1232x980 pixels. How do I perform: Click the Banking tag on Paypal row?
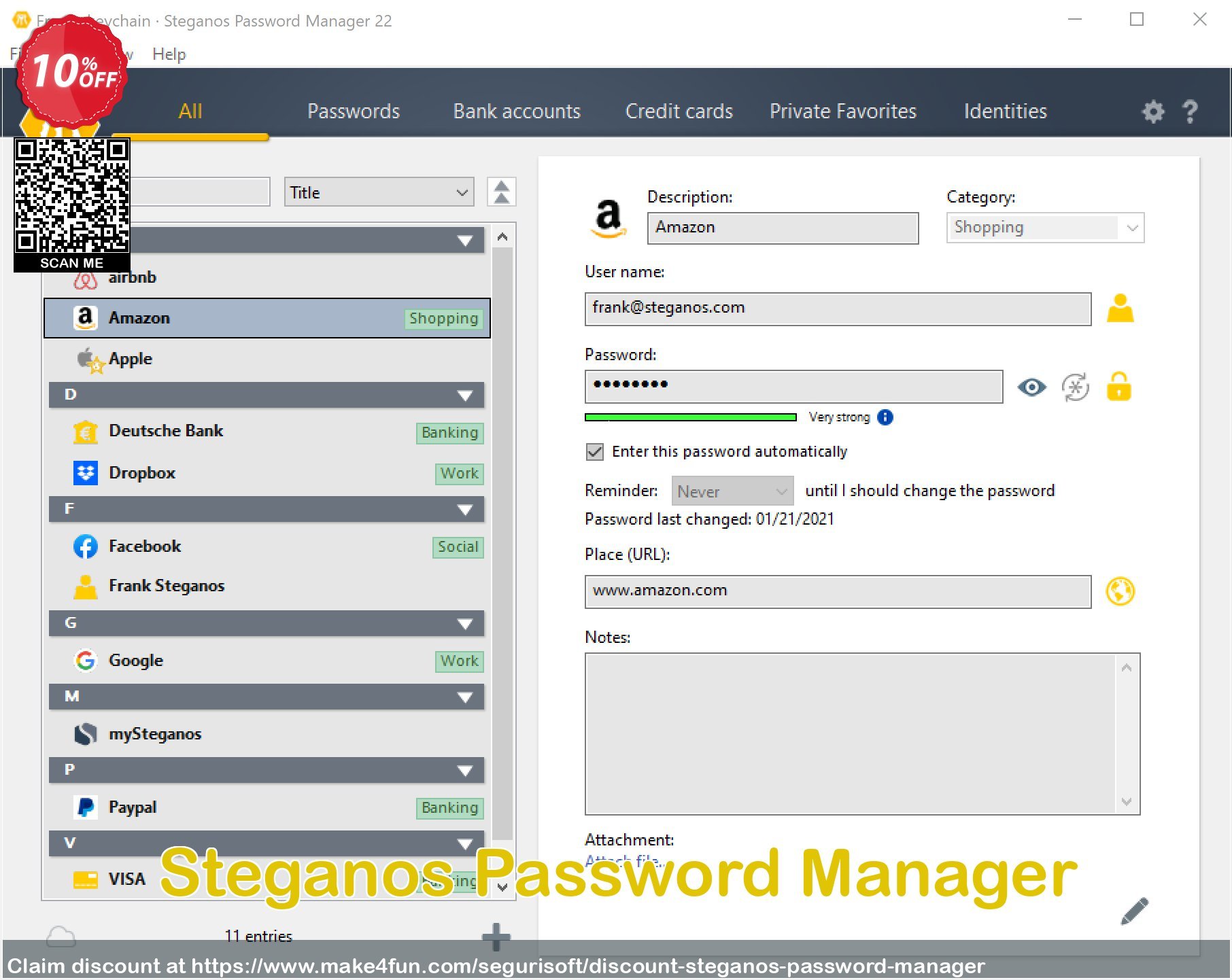[449, 808]
